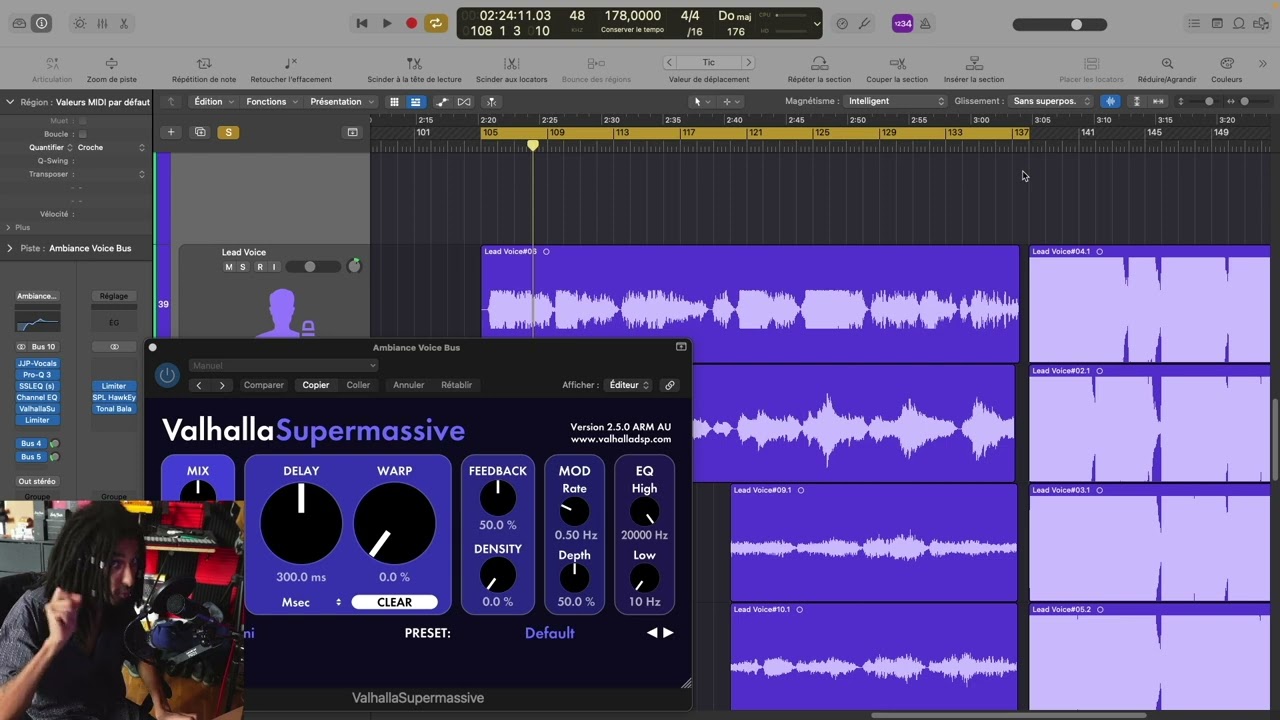Click Retoucher l'effacement toolbar icon
The width and height of the screenshot is (1280, 720).
(x=291, y=63)
